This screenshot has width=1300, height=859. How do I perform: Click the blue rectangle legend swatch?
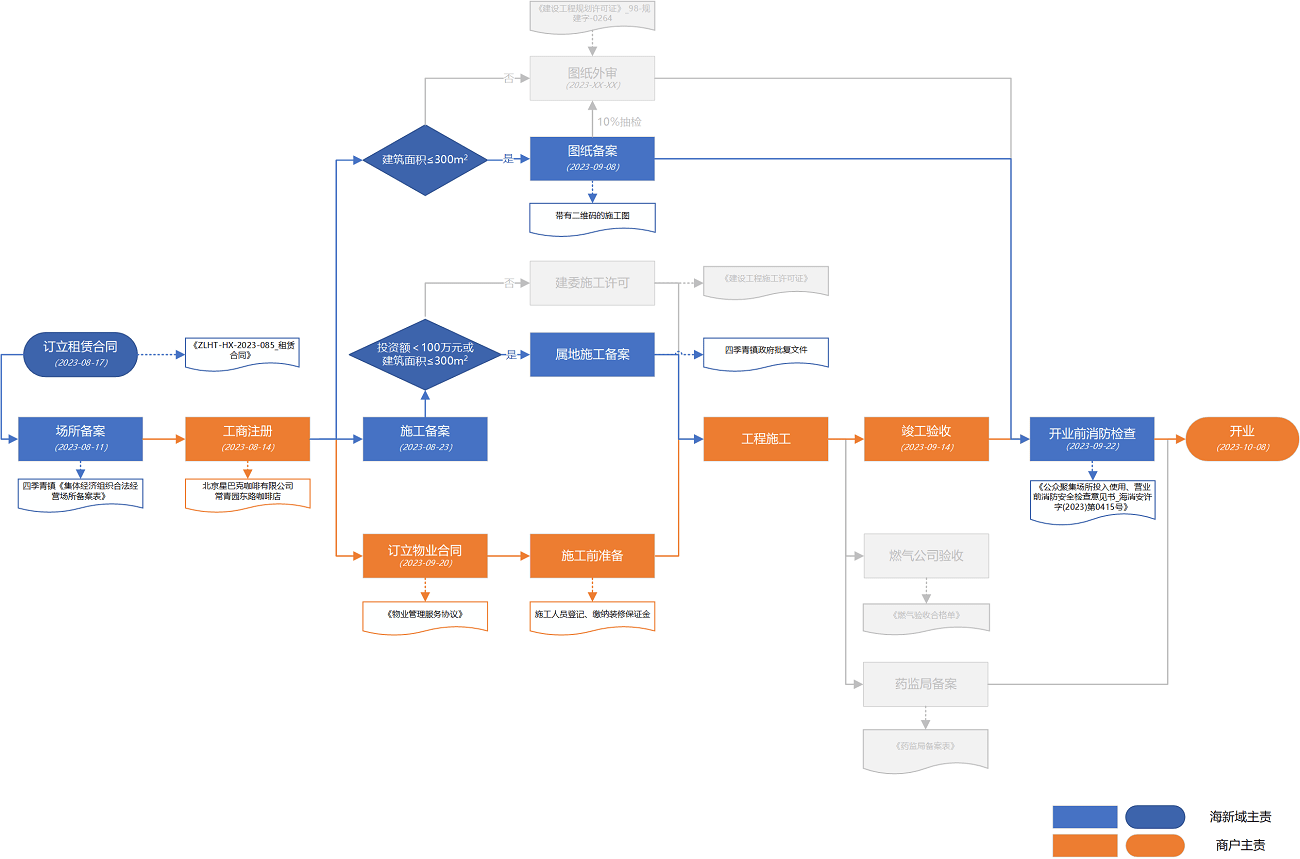pos(1085,817)
